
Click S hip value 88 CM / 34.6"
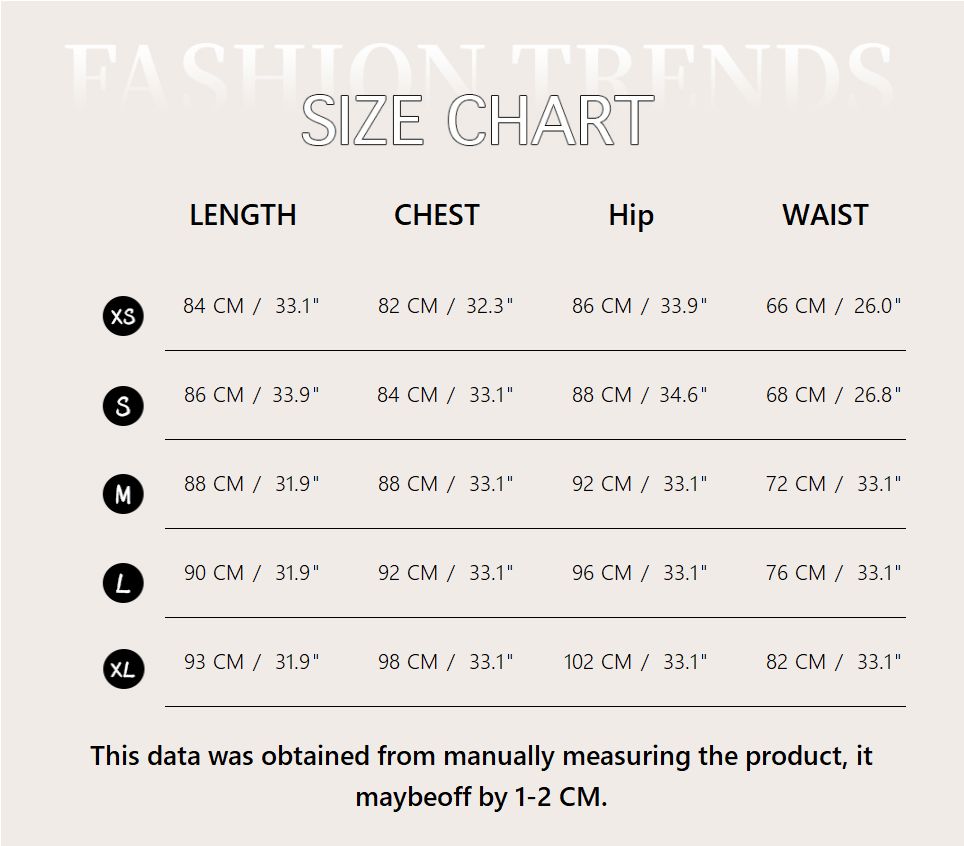click(x=639, y=395)
